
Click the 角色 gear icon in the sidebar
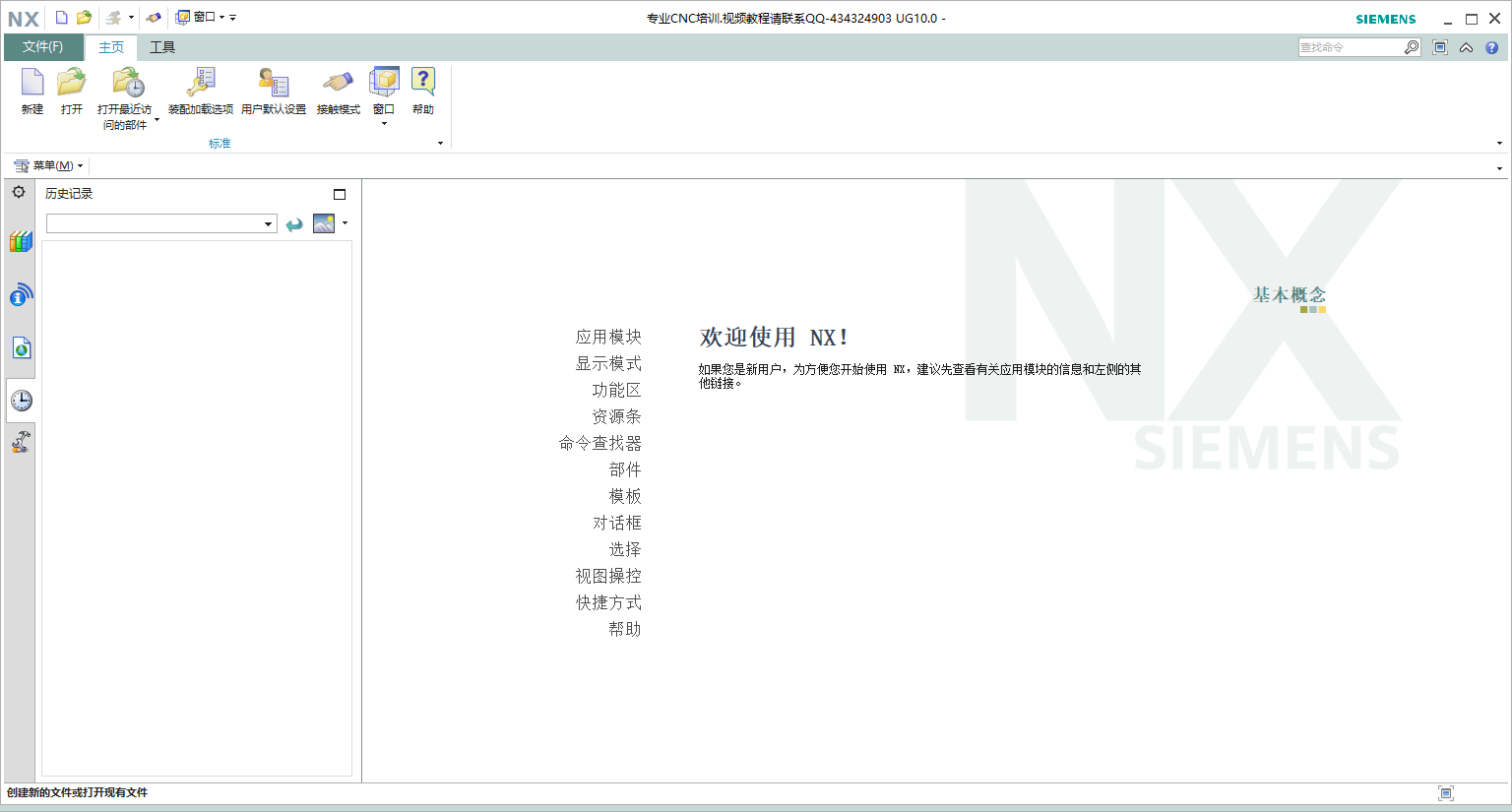pos(18,192)
